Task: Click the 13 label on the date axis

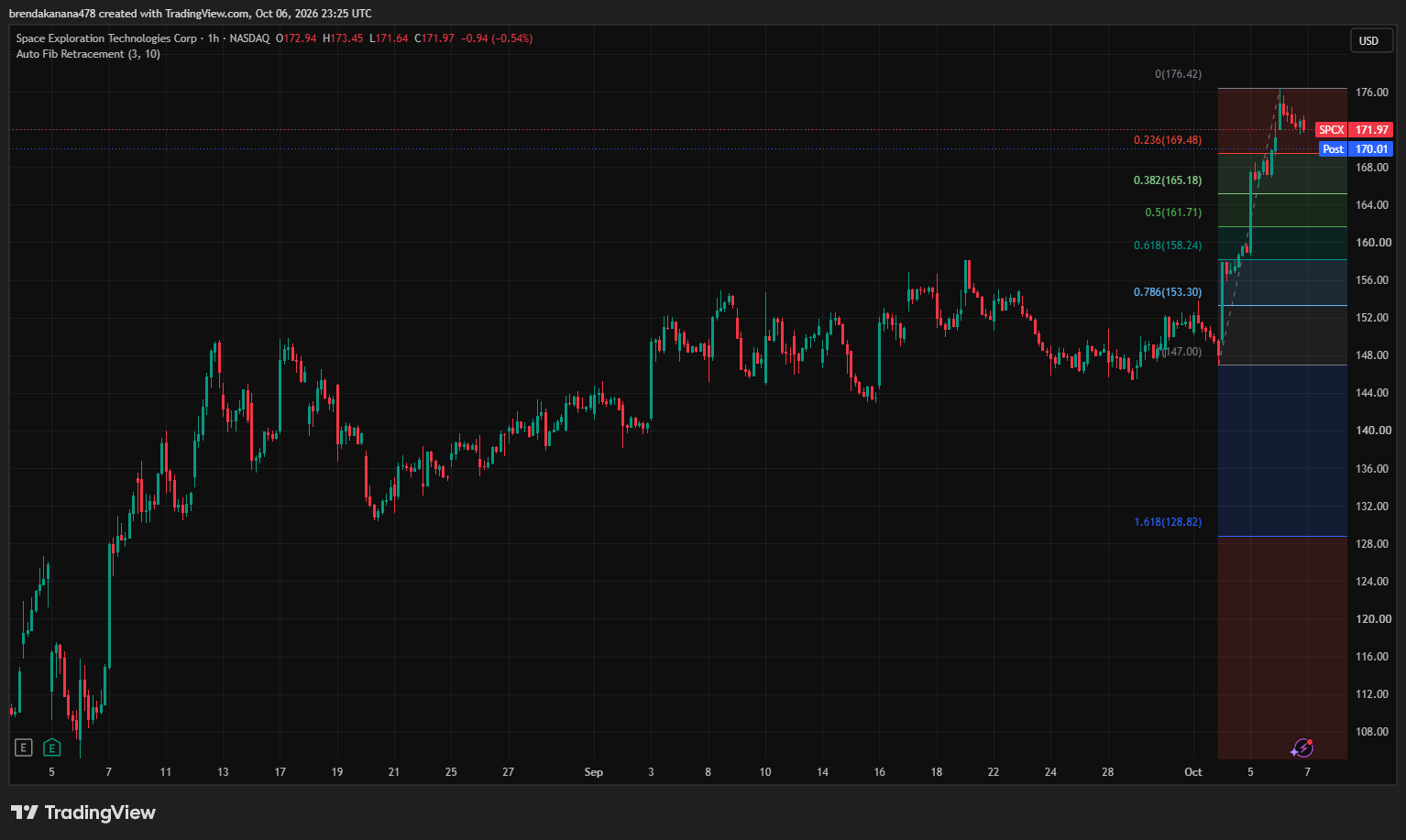Action: [223, 772]
